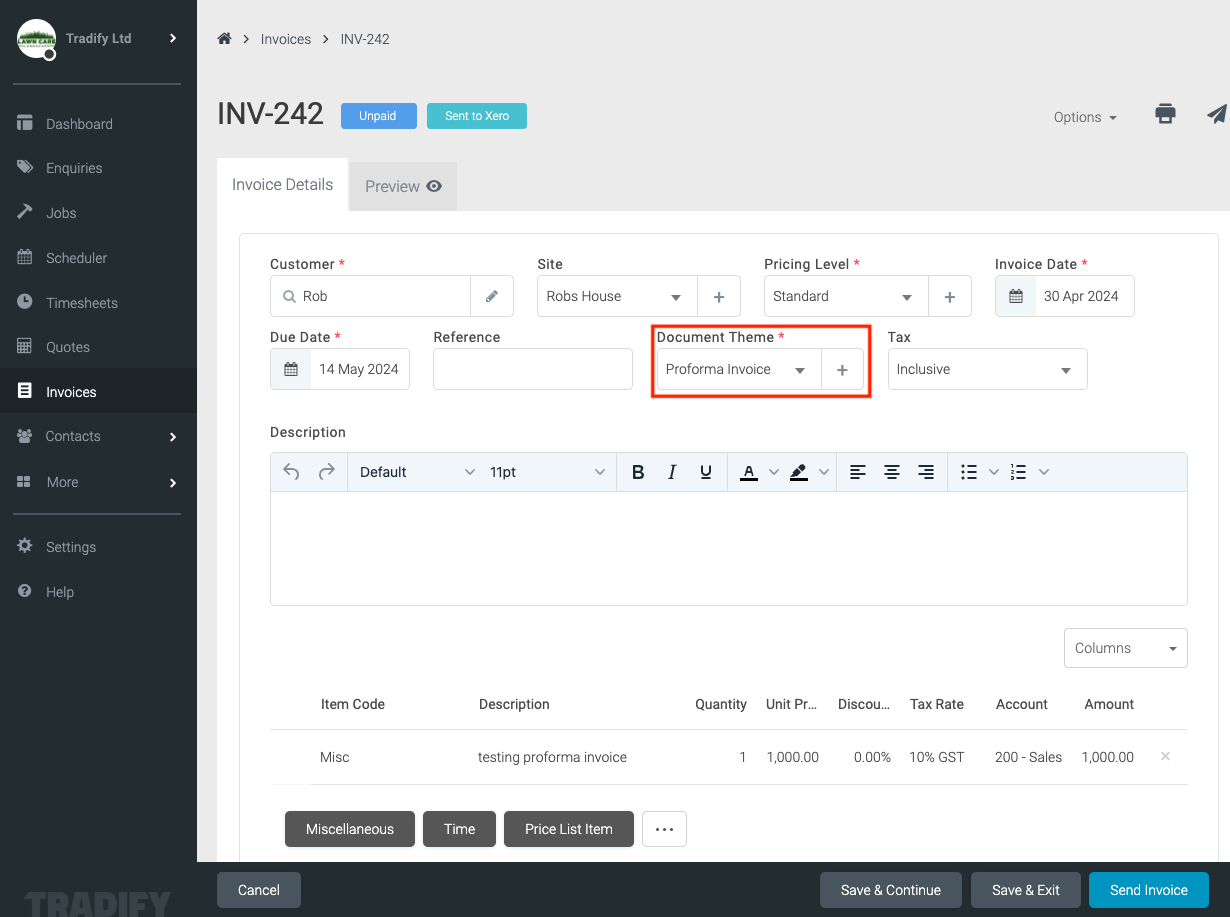Add a Miscellaneous line item
1230x917 pixels.
click(350, 829)
